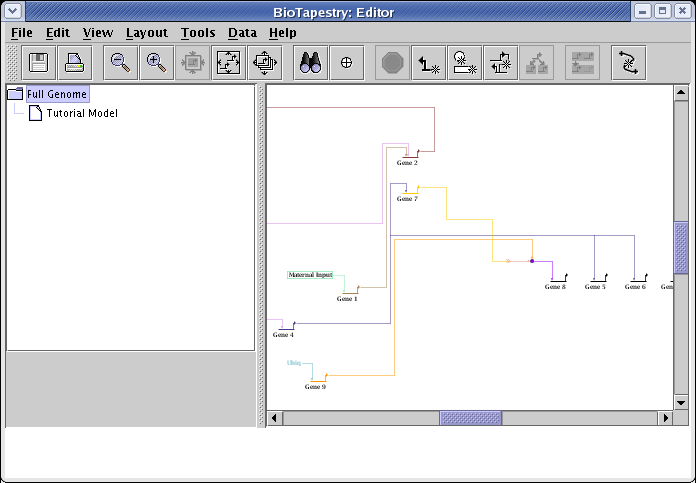The height and width of the screenshot is (483, 696).
Task: Open the Layout menu
Action: (x=147, y=32)
